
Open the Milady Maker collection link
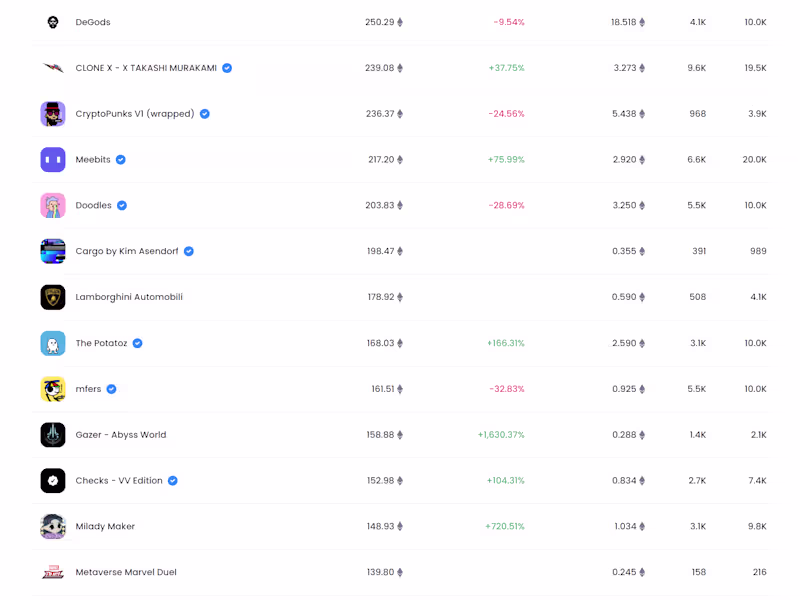(x=105, y=527)
